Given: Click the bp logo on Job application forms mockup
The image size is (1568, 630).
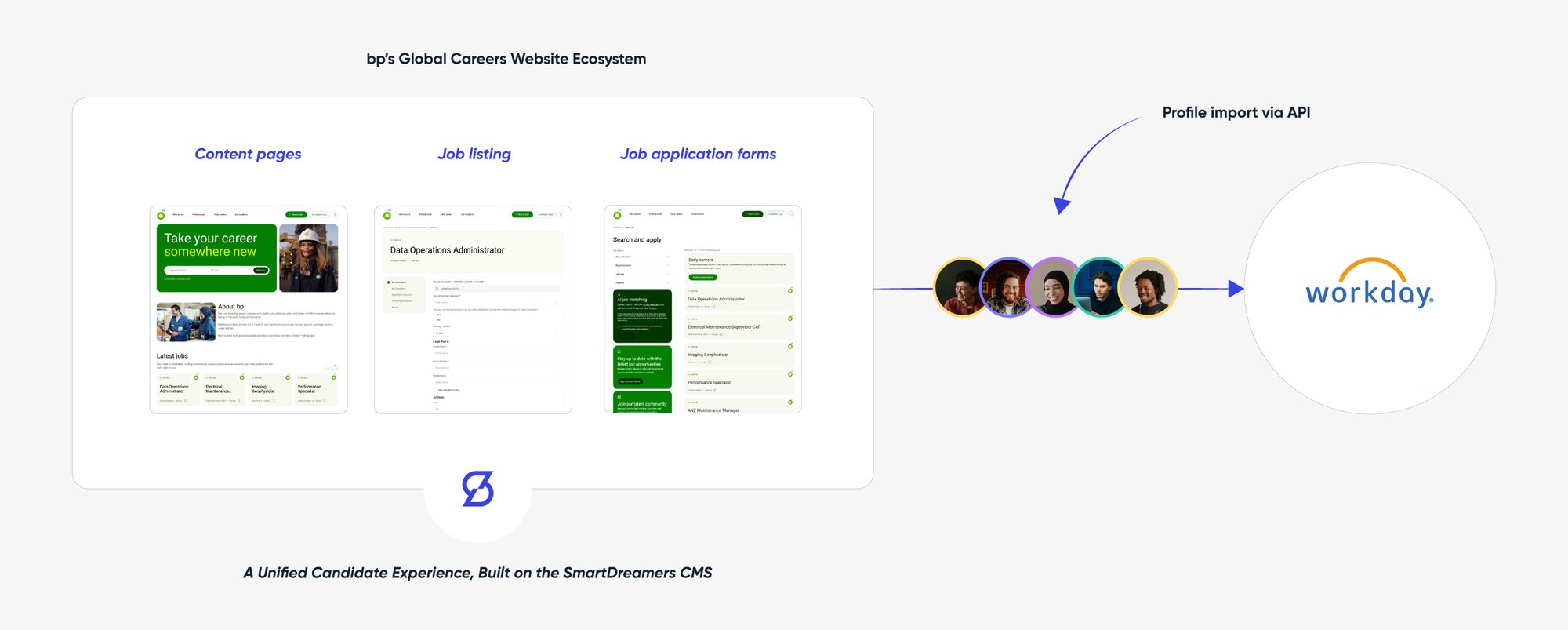Looking at the screenshot, I should pyautogui.click(x=617, y=214).
